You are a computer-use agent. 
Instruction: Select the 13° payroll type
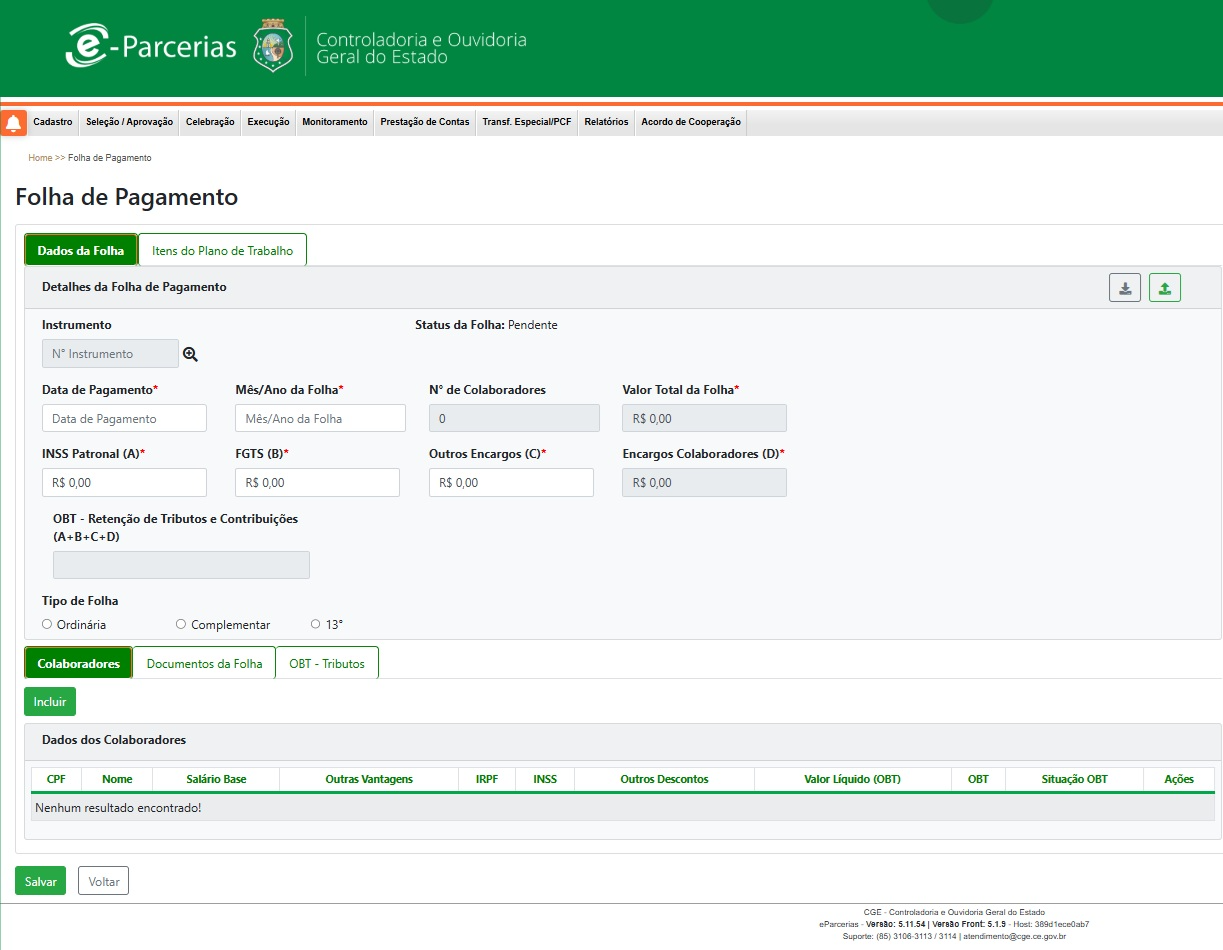point(315,623)
